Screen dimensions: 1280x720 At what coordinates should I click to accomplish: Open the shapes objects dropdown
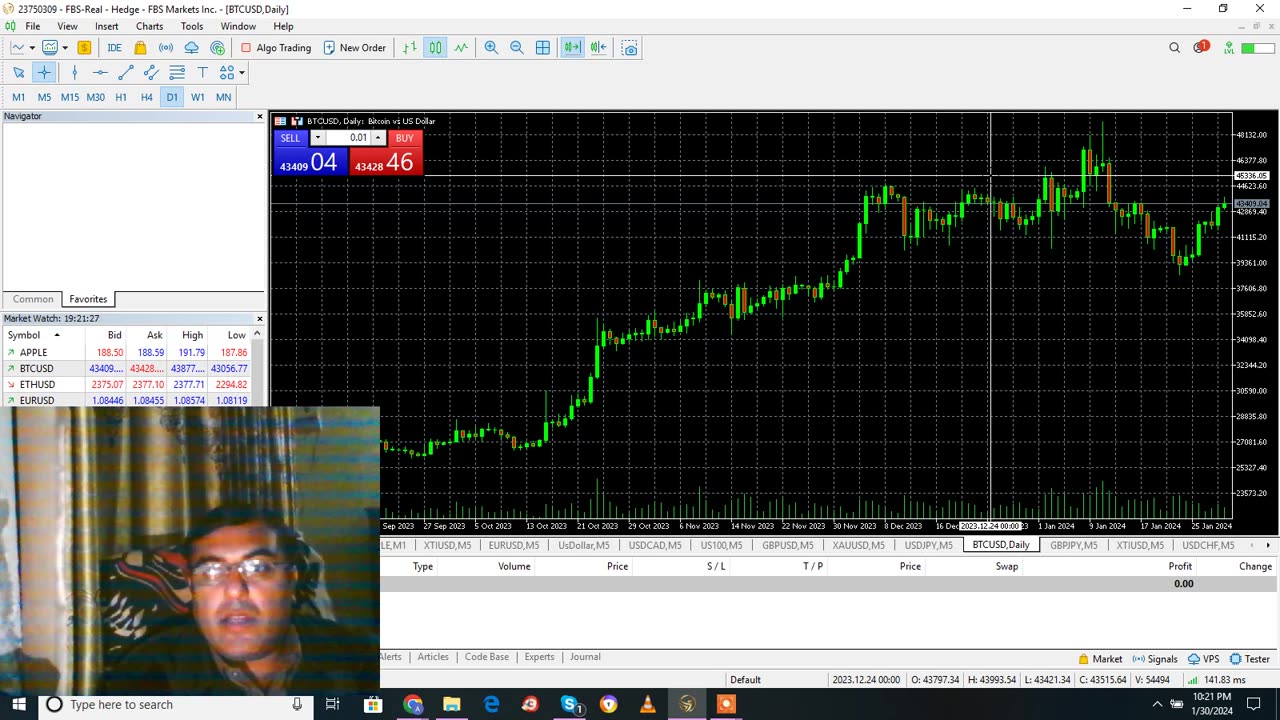pyautogui.click(x=241, y=72)
